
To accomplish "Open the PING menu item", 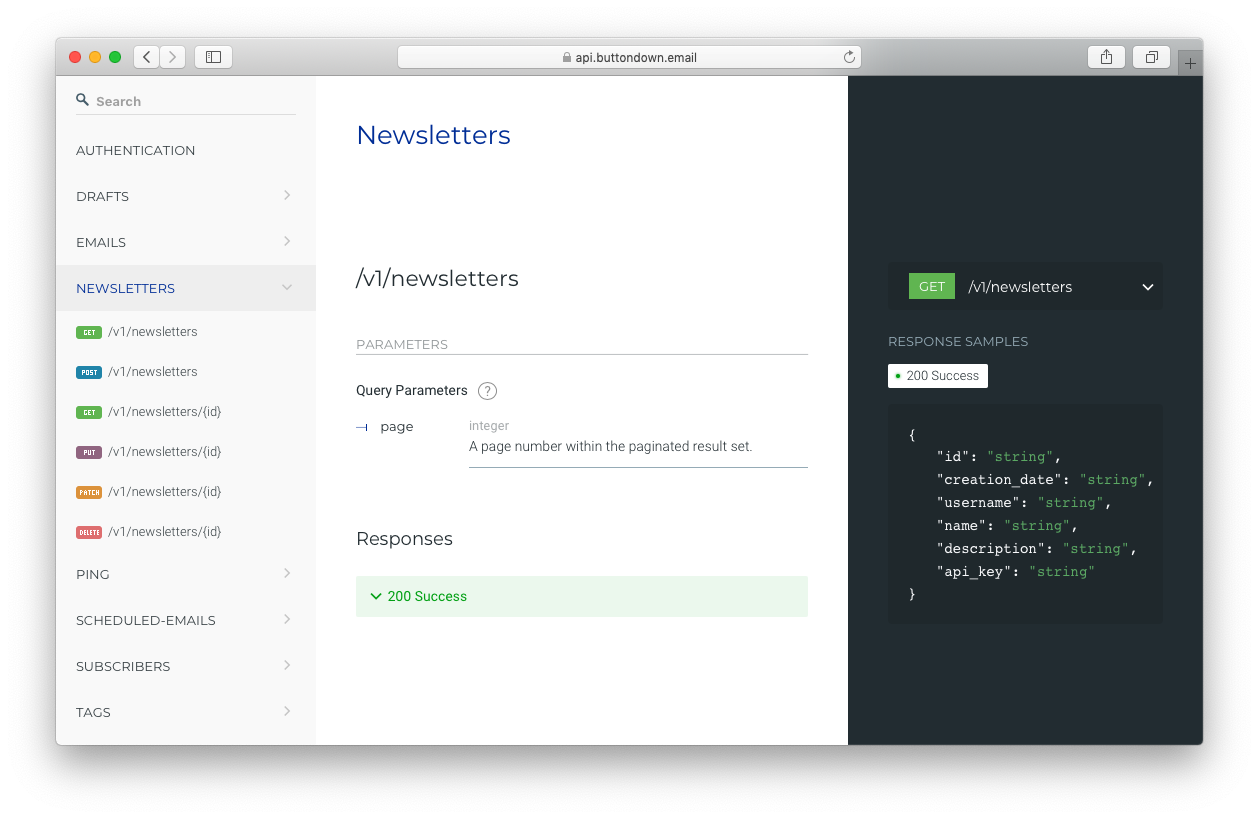I will (x=186, y=574).
